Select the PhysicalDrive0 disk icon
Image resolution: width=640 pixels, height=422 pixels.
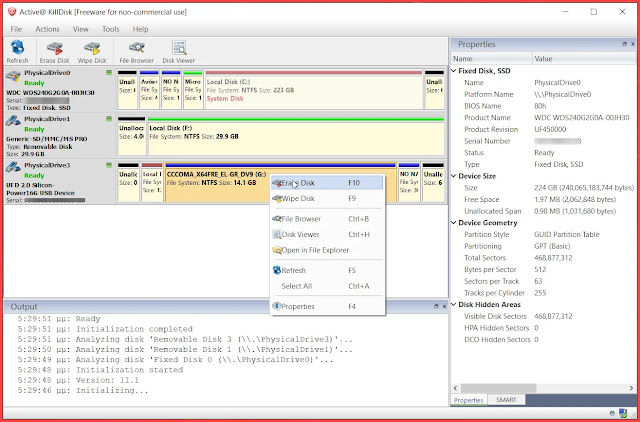(13, 76)
